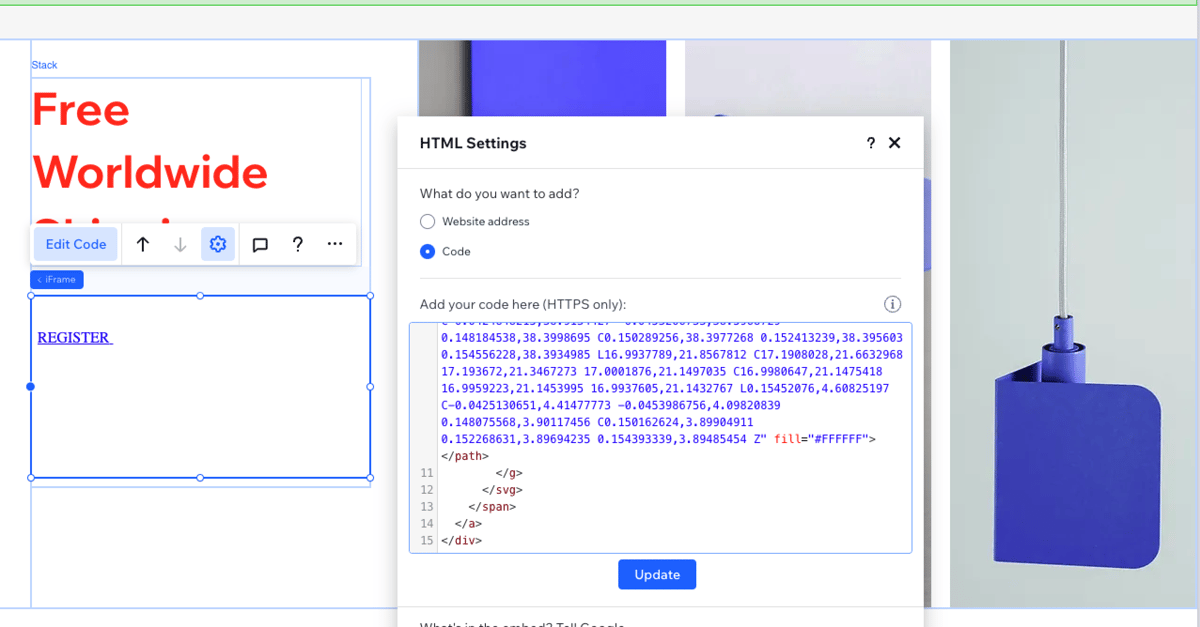Click the fill="#FFFFFF" attribute in code
This screenshot has width=1200, height=627.
point(821,439)
